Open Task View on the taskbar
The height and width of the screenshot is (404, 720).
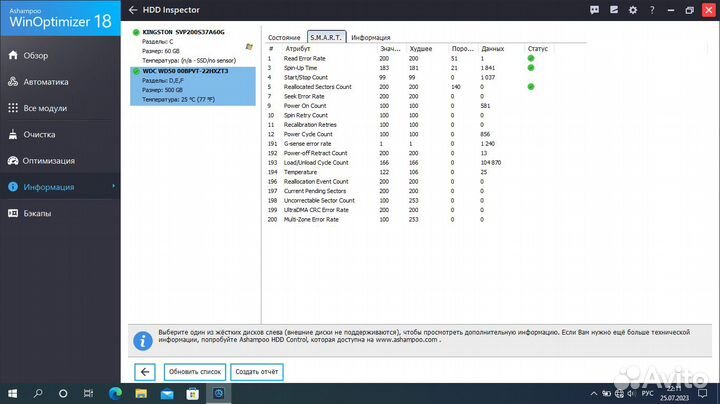(x=88, y=393)
